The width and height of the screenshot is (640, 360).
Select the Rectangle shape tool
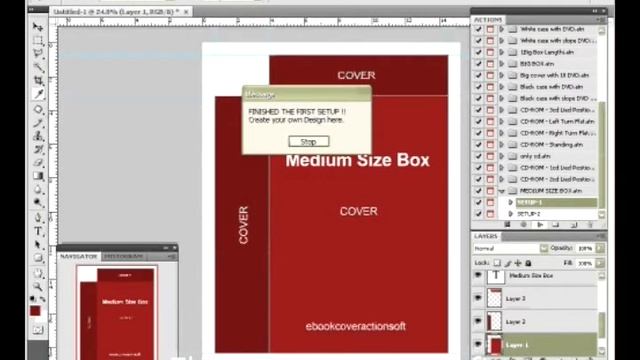(x=38, y=258)
